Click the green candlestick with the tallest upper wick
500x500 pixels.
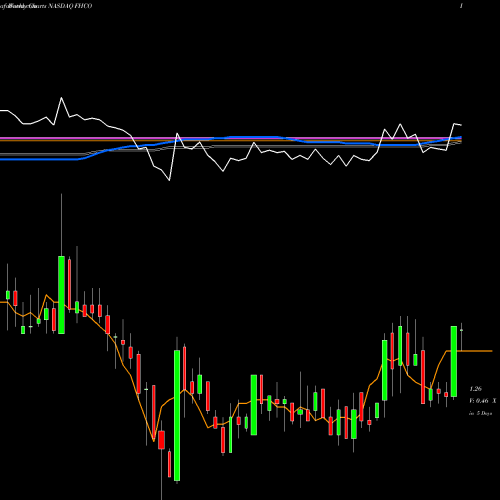pyautogui.click(x=61, y=295)
